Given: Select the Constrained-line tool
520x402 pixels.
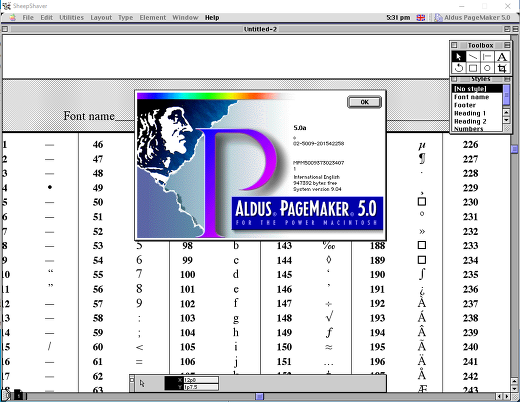Looking at the screenshot, I should [x=487, y=57].
